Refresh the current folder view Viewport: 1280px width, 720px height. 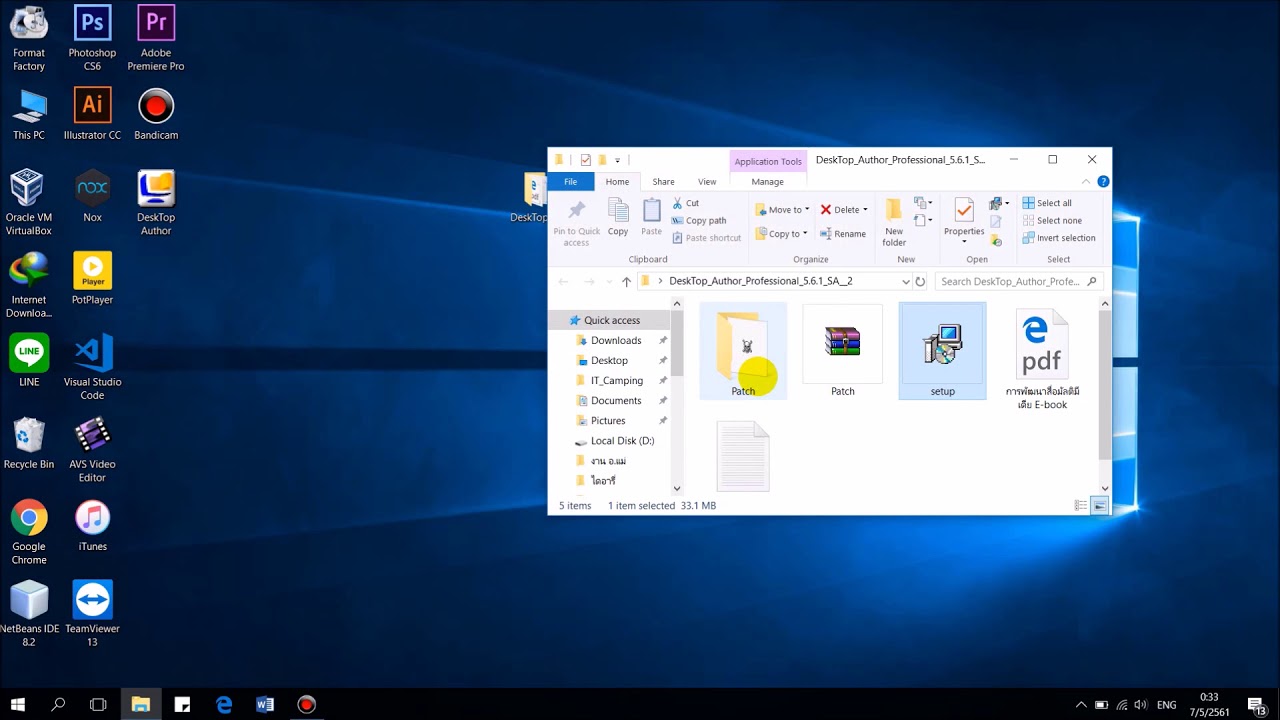tap(920, 282)
